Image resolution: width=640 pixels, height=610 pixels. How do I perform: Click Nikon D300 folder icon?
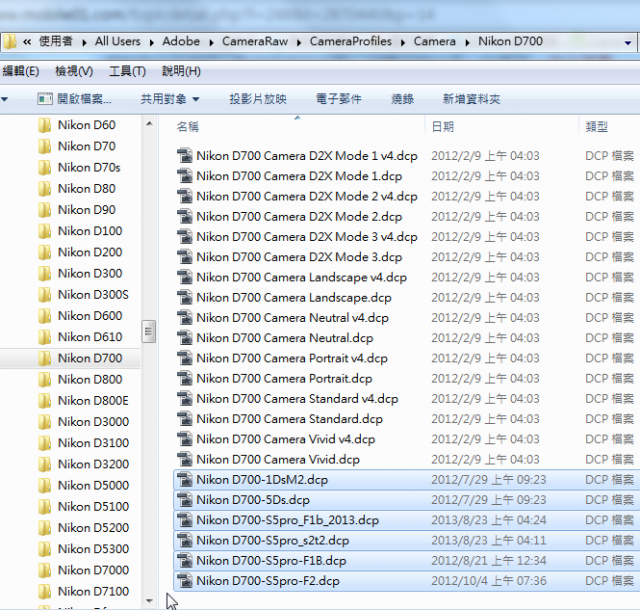click(44, 274)
